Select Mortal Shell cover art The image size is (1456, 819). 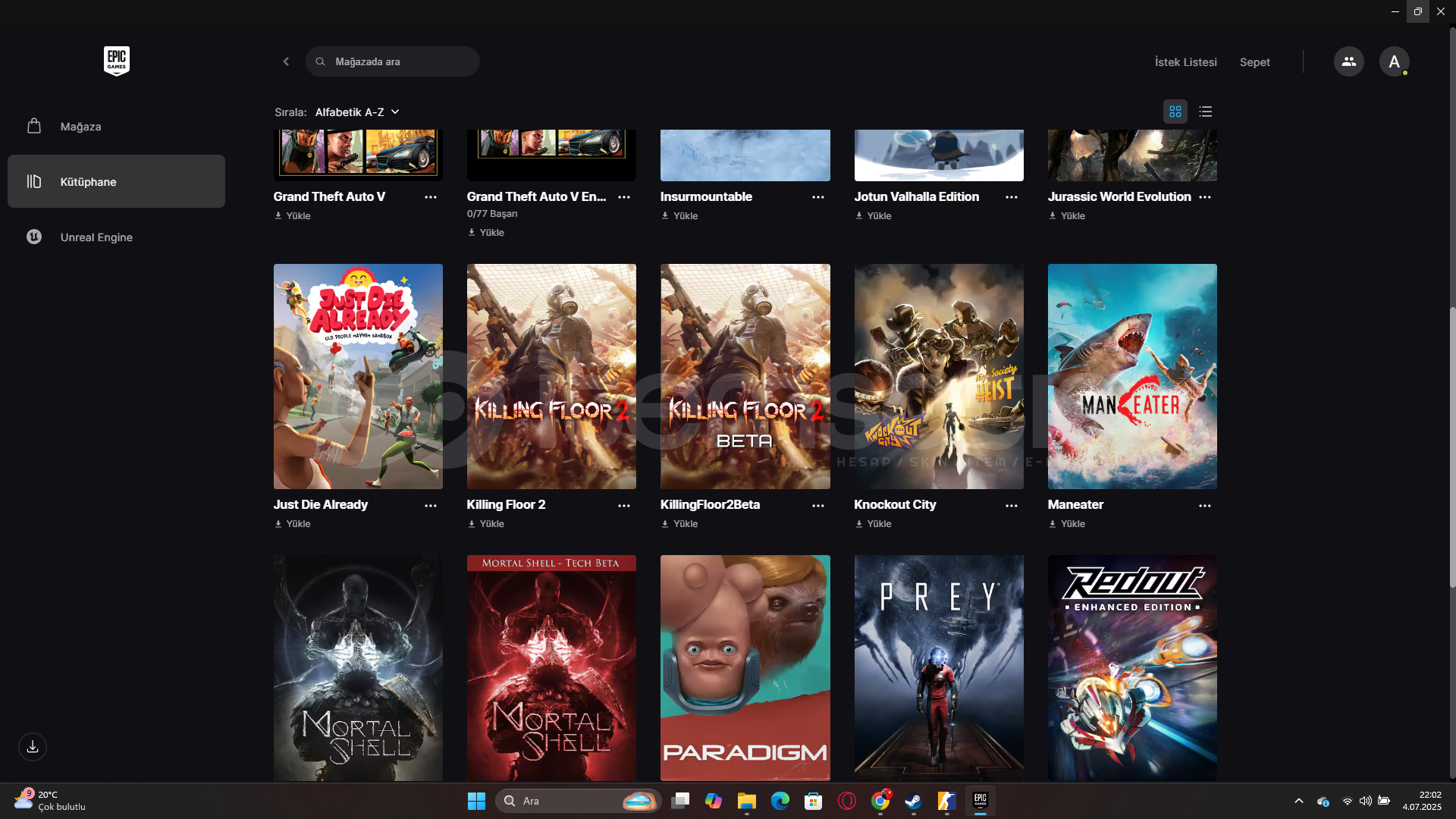pyautogui.click(x=358, y=668)
